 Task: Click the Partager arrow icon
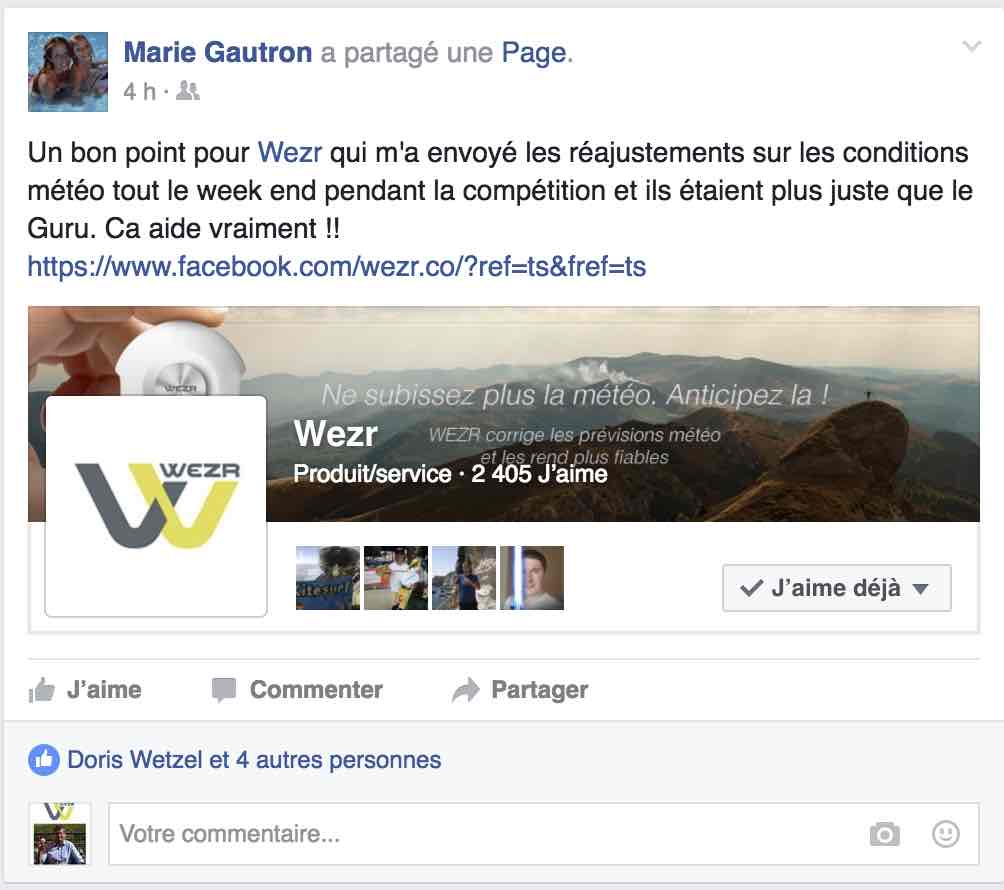click(466, 690)
